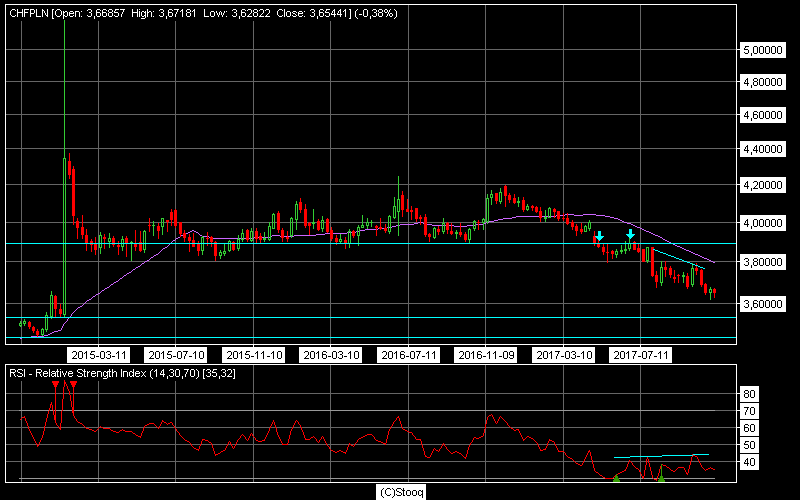Click the 4,80000 price axis label
This screenshot has width=800, height=500.
click(763, 82)
